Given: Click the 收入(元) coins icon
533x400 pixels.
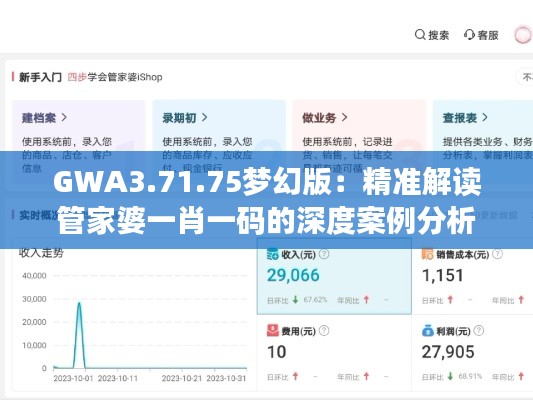Looking at the screenshot, I should coord(273,254).
